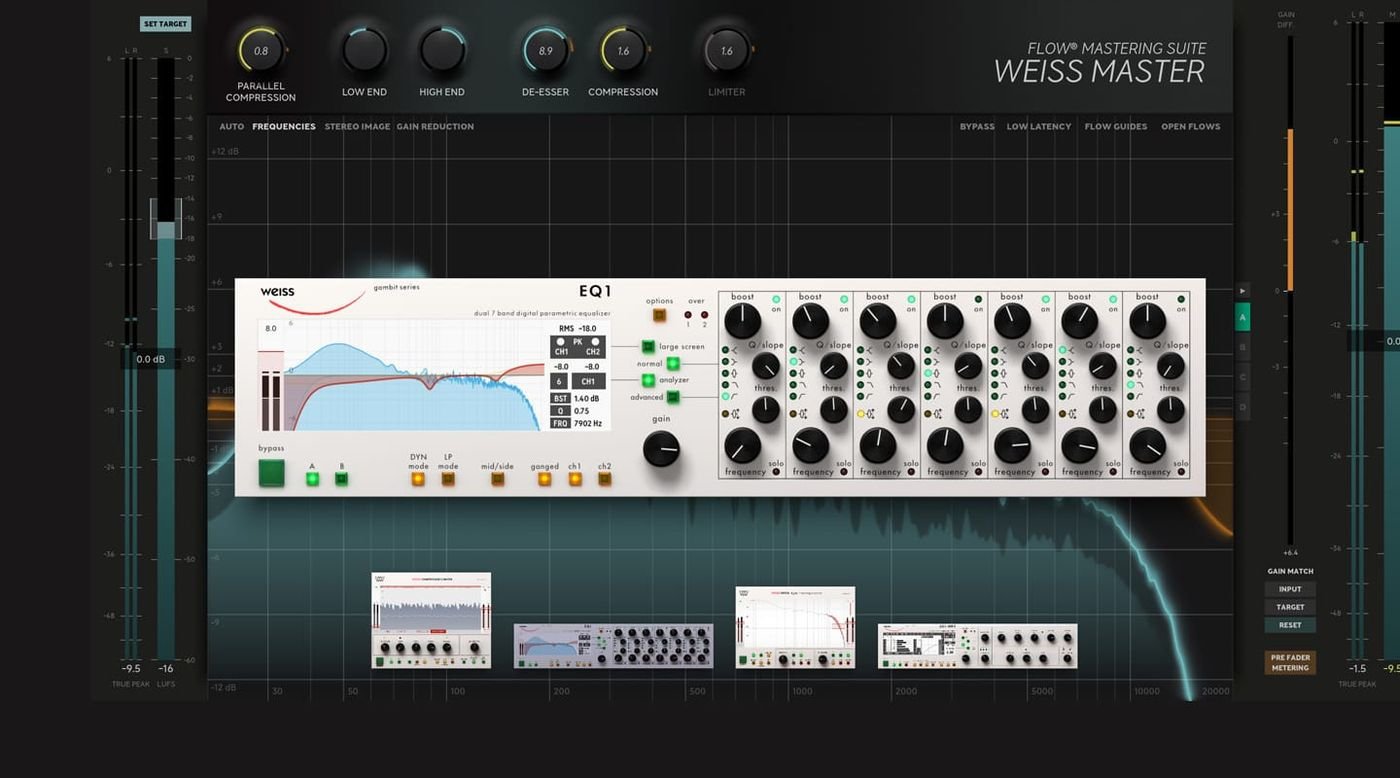Click the seventh band boost knob
Viewport: 1400px width, 778px height.
click(x=1147, y=321)
